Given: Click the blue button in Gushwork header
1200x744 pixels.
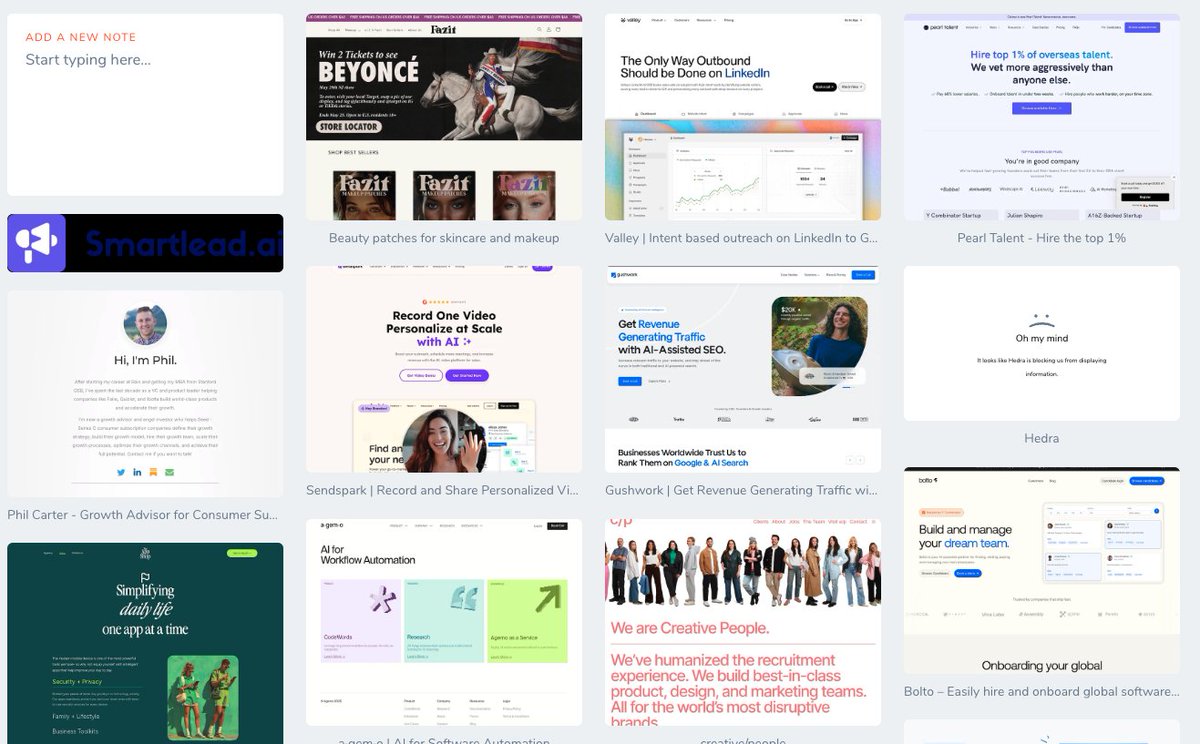Looking at the screenshot, I should click(863, 275).
